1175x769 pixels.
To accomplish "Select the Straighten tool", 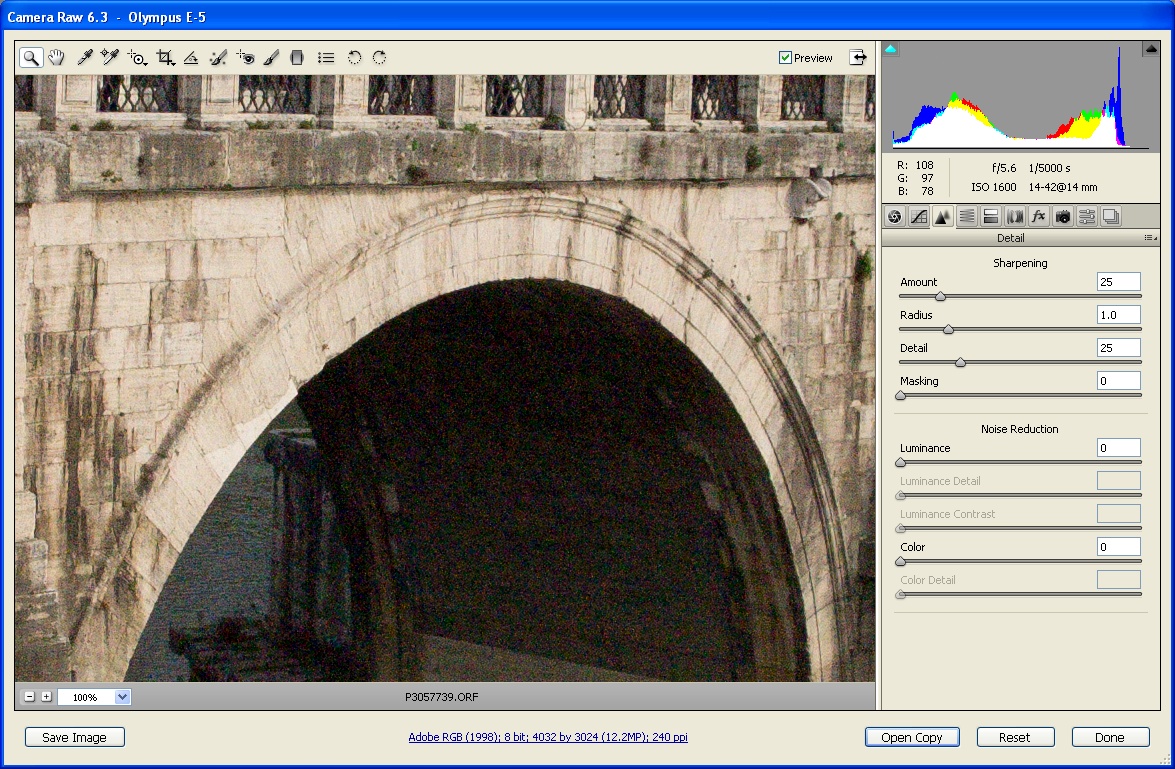I will [191, 58].
